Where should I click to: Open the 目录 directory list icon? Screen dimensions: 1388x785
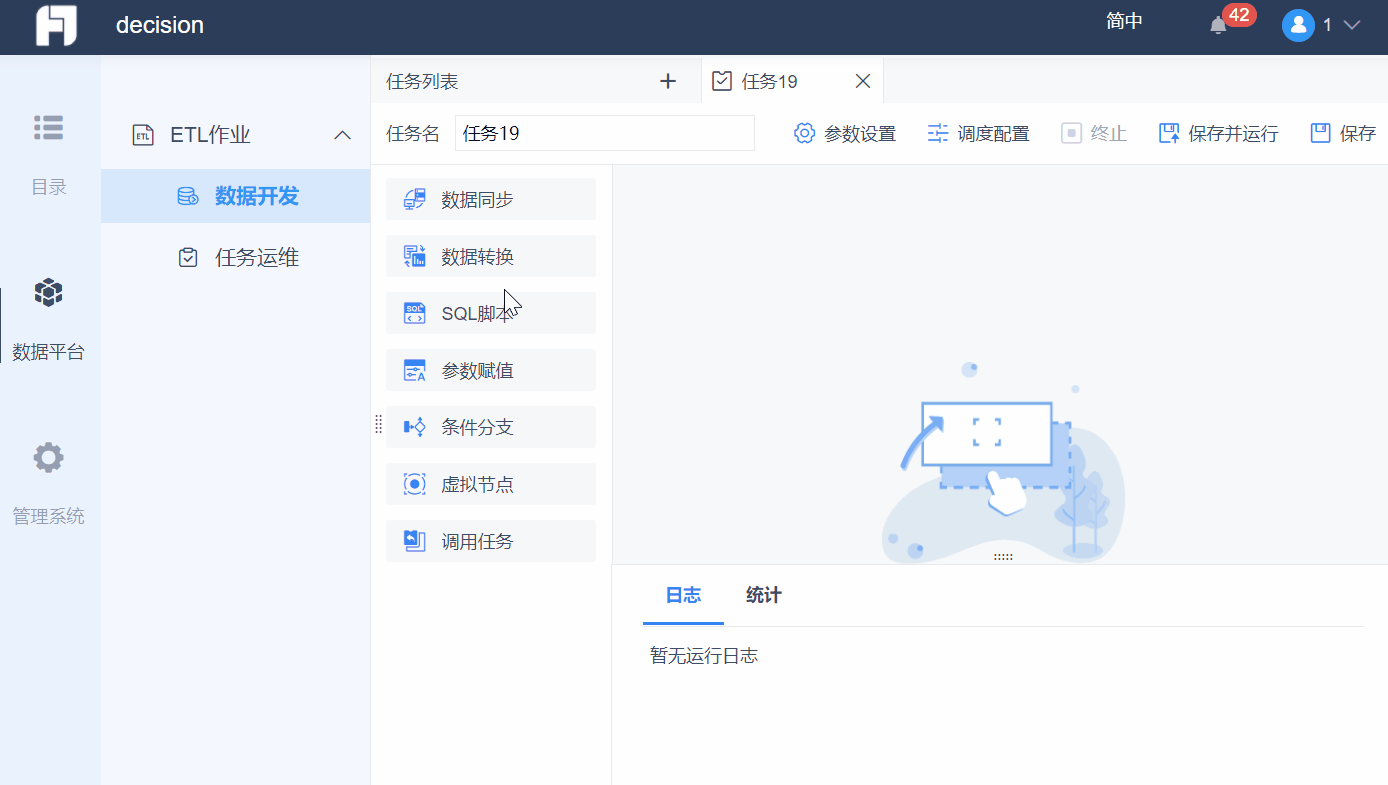click(x=48, y=127)
